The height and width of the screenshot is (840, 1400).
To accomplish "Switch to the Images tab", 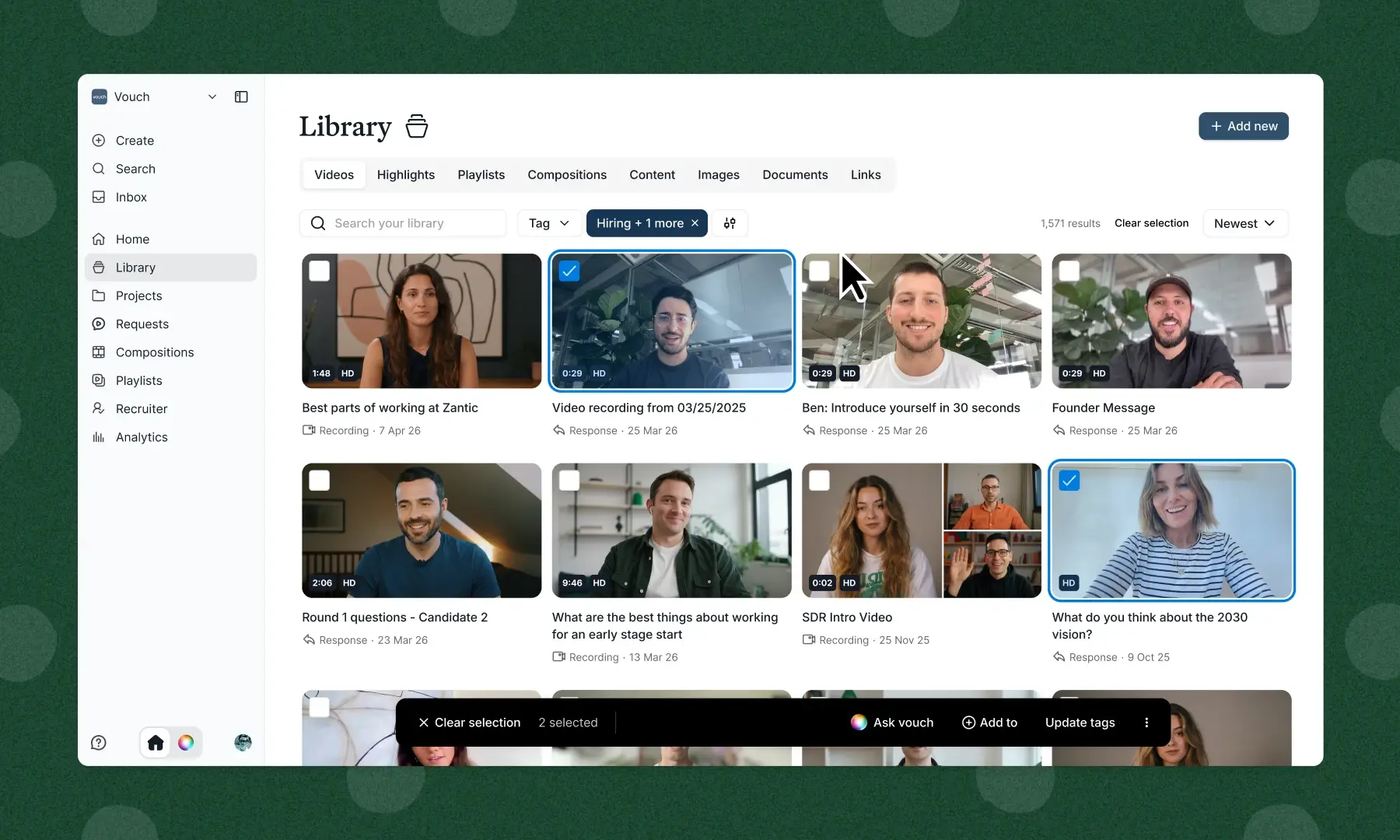I will [719, 175].
